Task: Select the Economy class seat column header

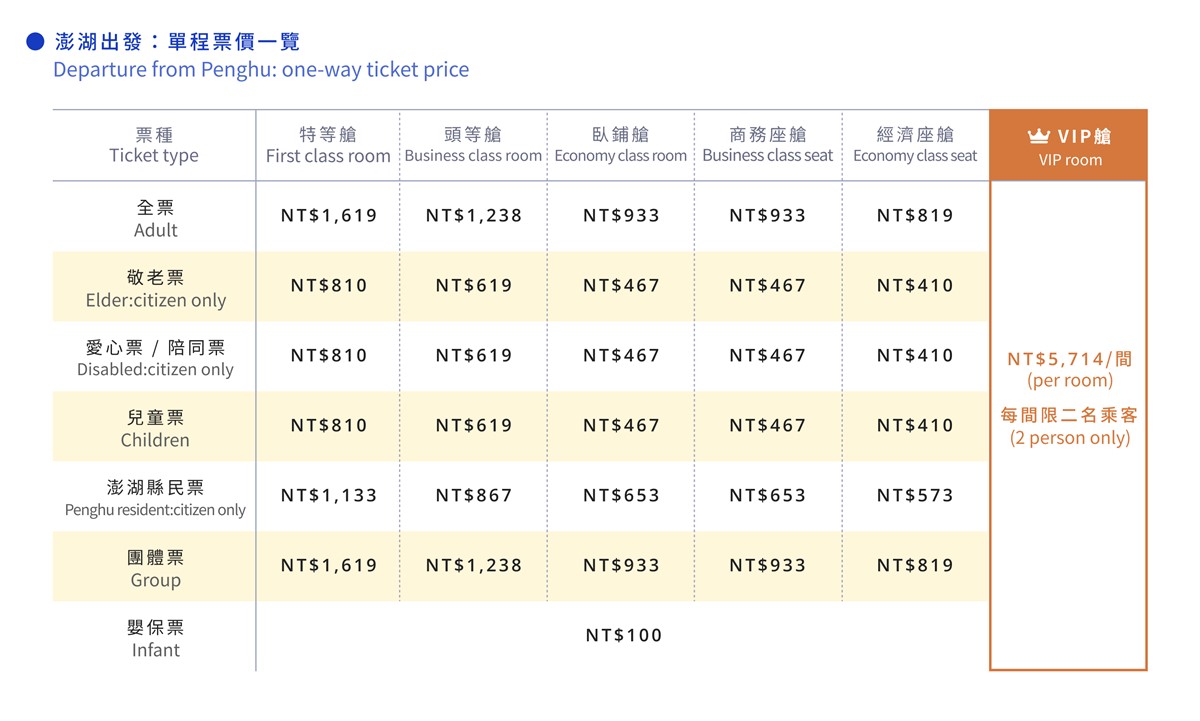Action: click(915, 145)
